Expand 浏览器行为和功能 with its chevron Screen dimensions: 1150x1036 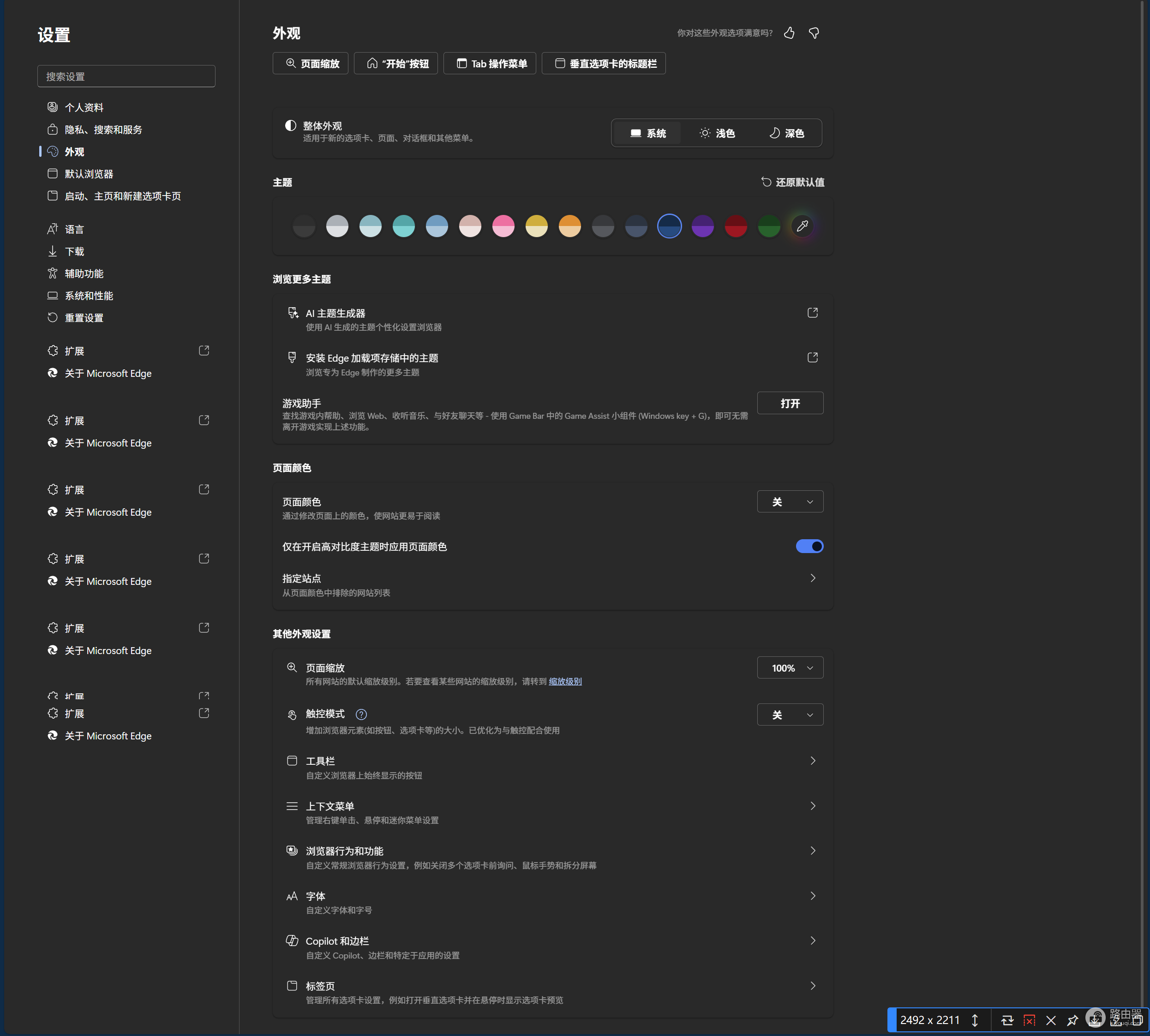[x=813, y=851]
